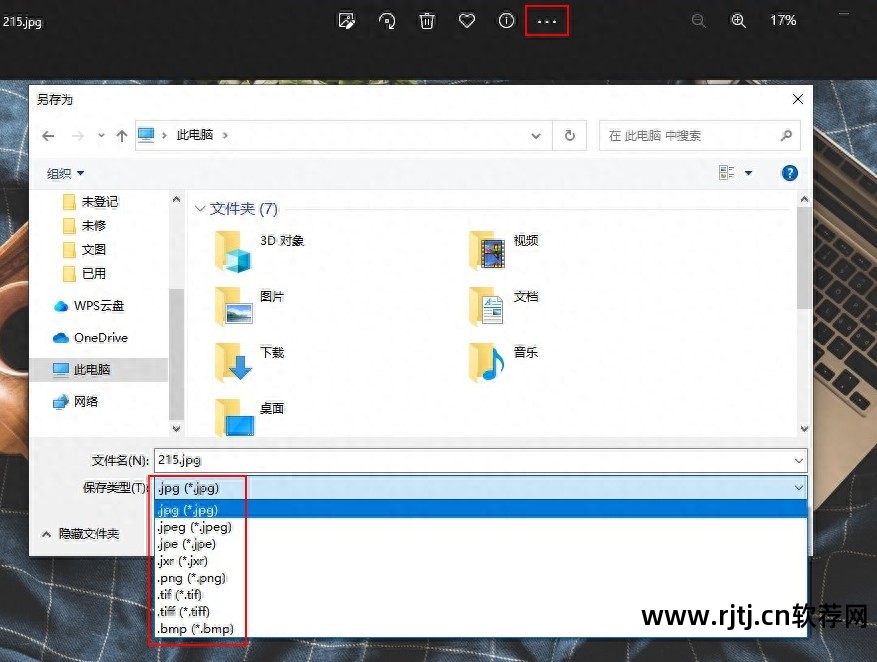Open the 视频 folder
The width and height of the screenshot is (877, 662).
point(503,250)
